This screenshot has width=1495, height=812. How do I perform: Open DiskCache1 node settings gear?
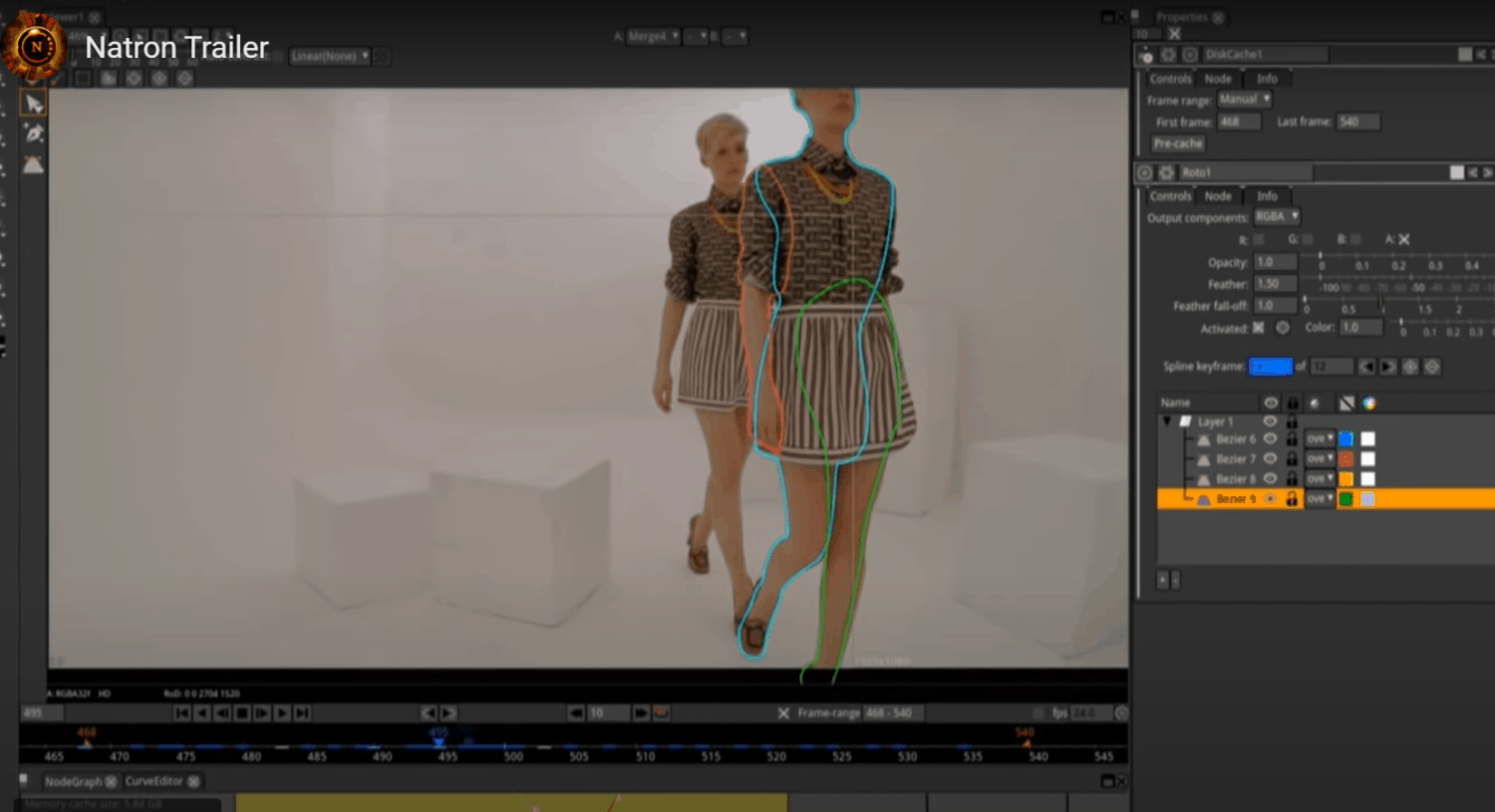point(1168,55)
